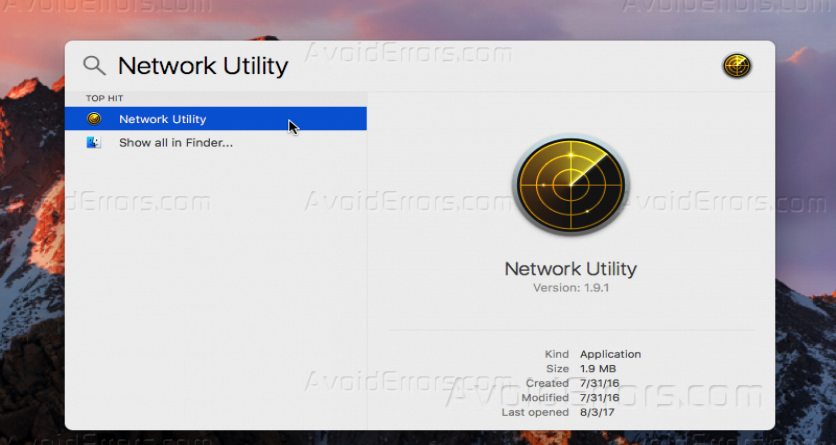This screenshot has height=445, width=836.
Task: Click the Kind label in metadata
Action: click(x=557, y=354)
